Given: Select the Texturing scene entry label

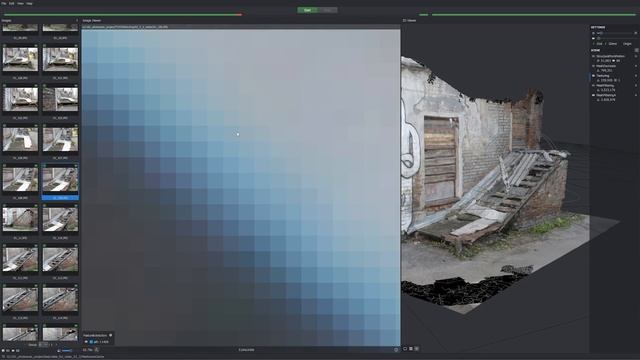Looking at the screenshot, I should (603, 76).
